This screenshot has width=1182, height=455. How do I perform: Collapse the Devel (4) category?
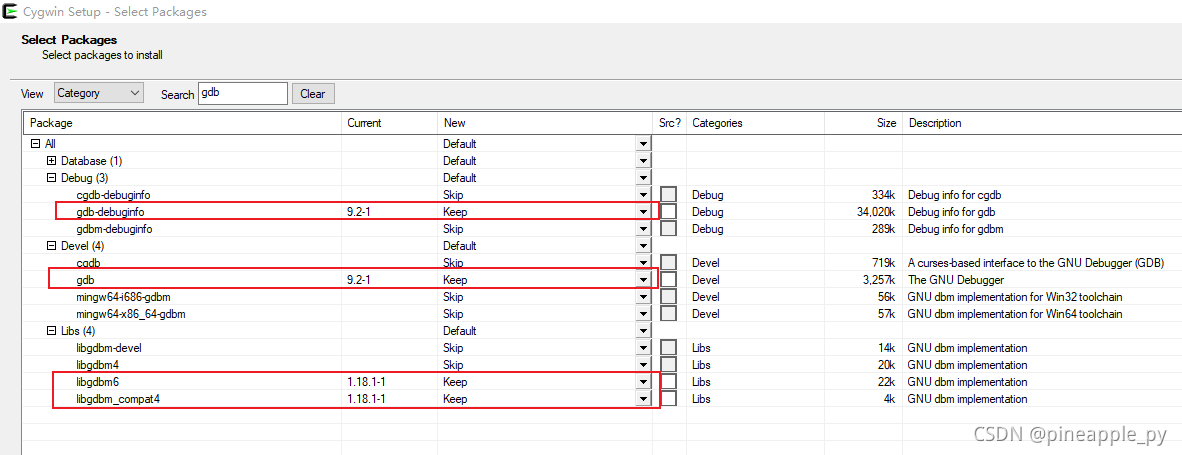51,246
